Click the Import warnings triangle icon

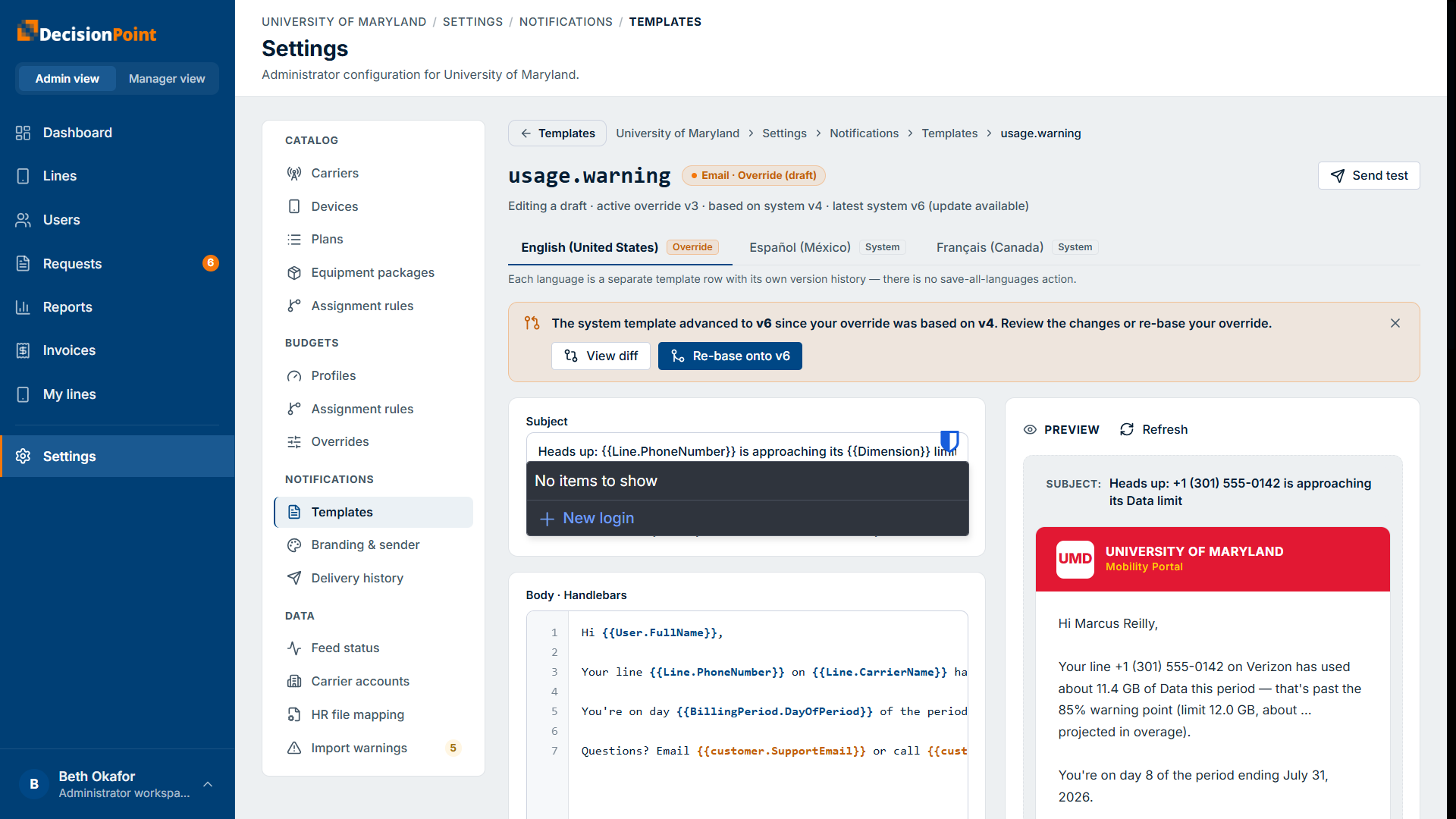294,748
